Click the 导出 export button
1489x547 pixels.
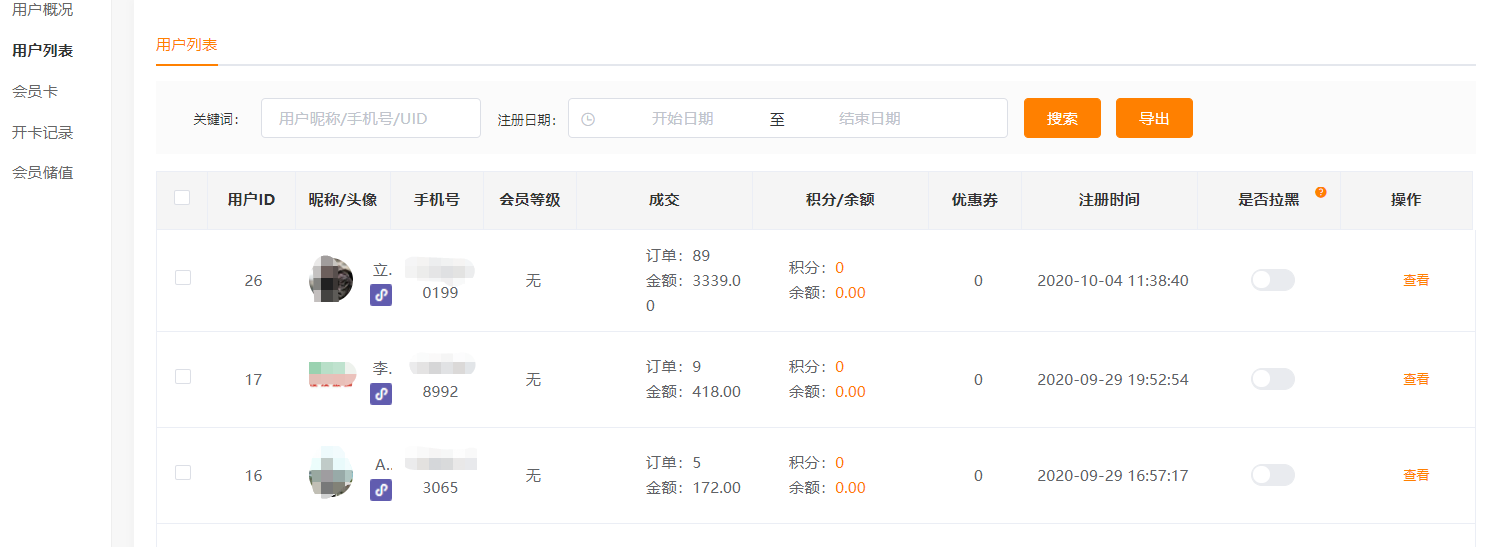click(1154, 118)
